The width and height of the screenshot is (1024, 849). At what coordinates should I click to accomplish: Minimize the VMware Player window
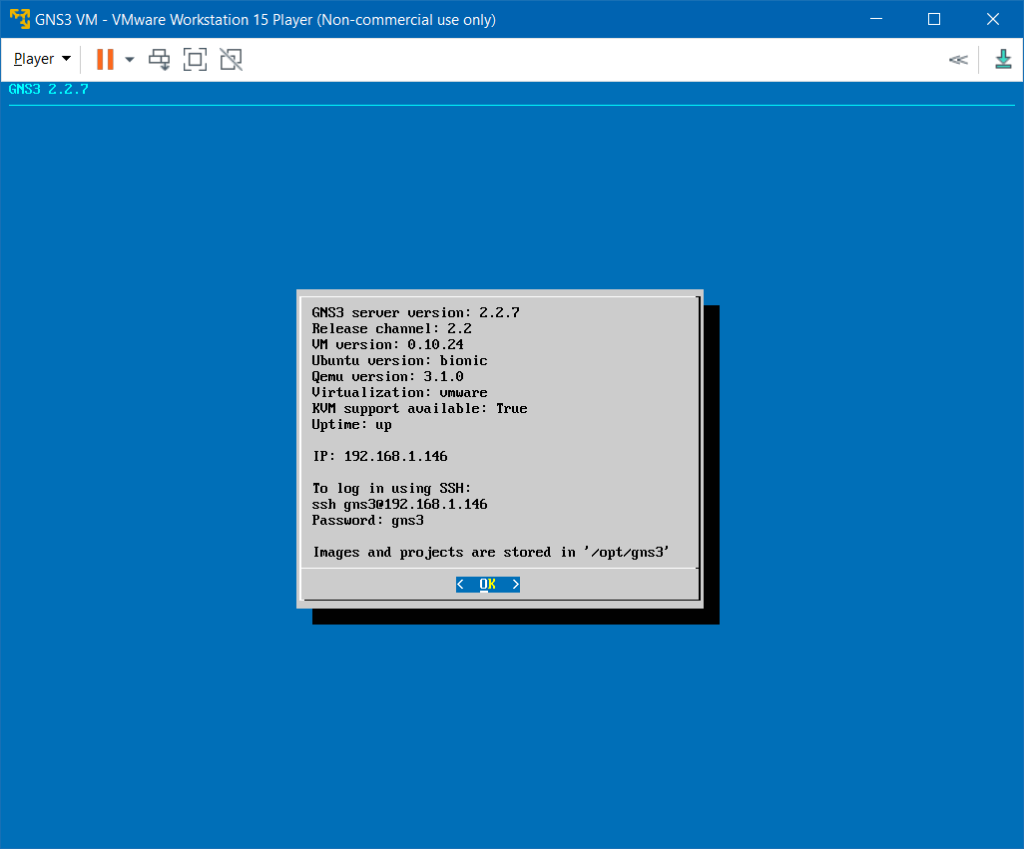[876, 19]
